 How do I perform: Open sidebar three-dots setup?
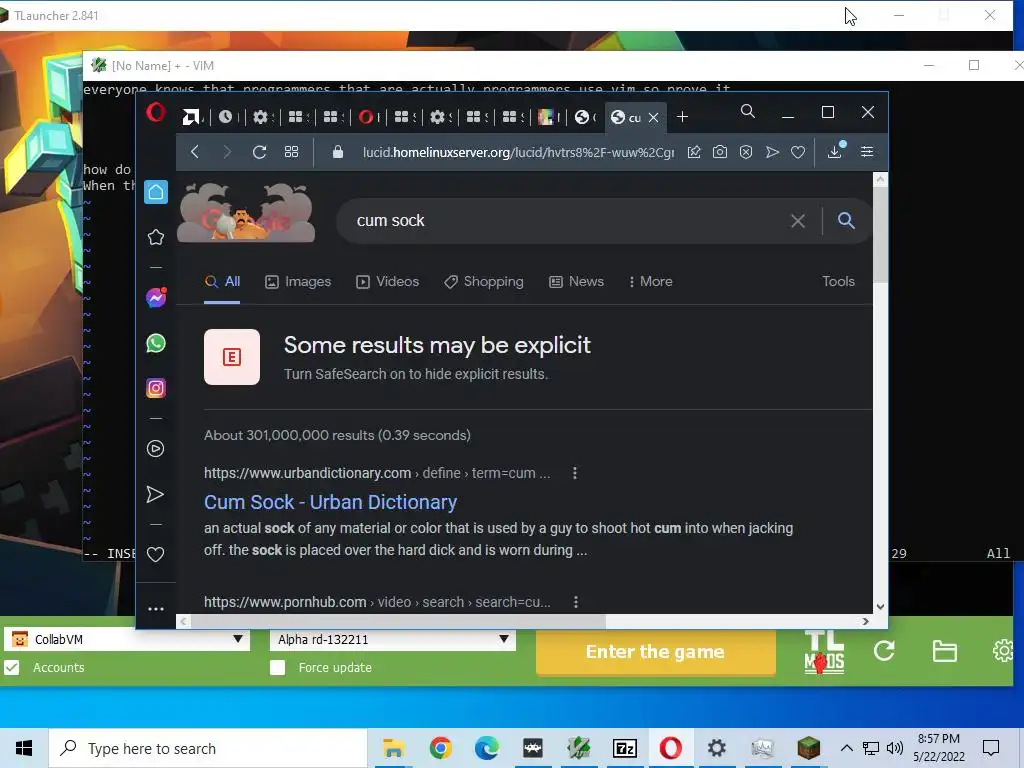coord(155,609)
